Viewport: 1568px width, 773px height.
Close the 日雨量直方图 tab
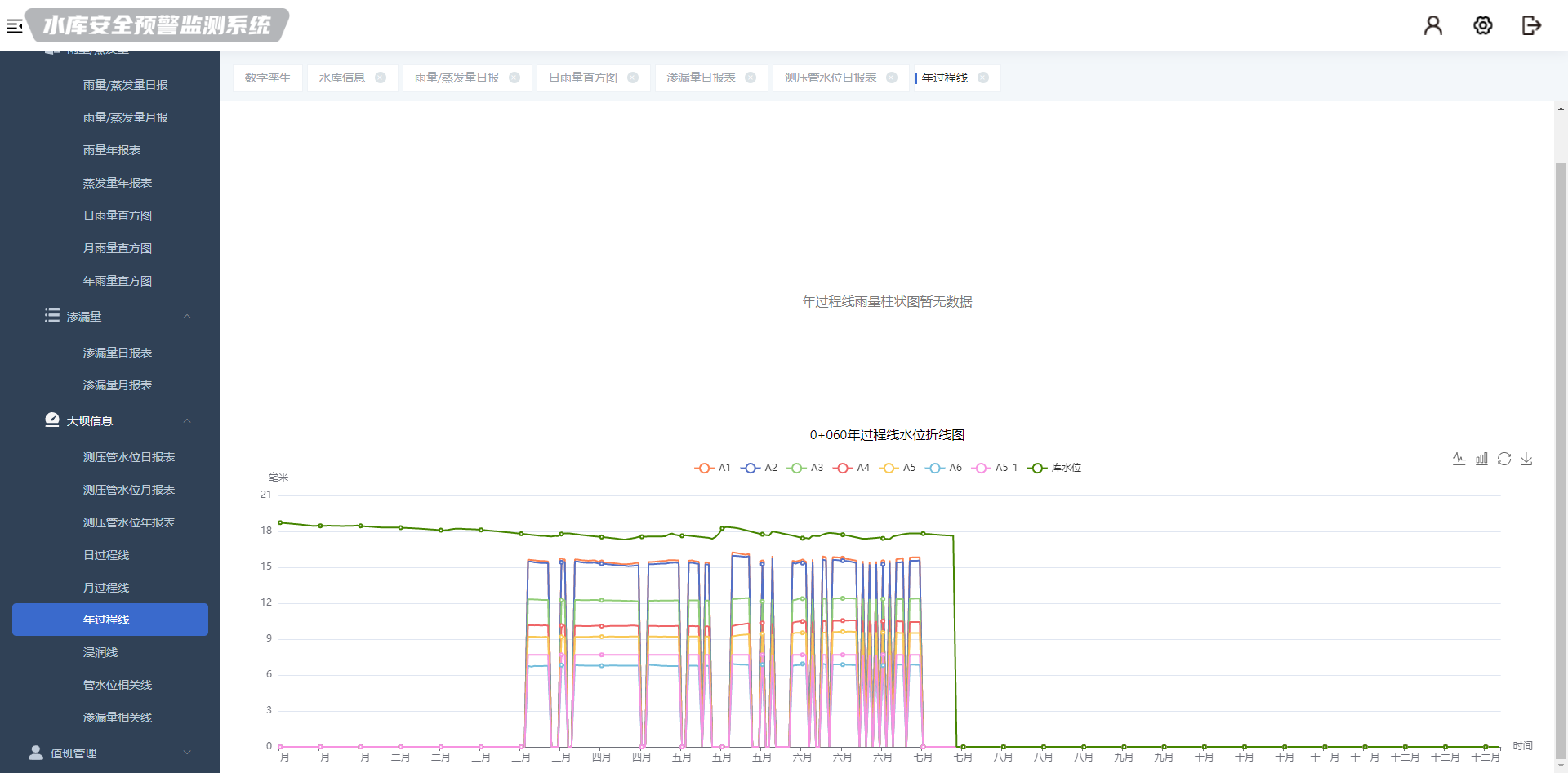click(x=633, y=78)
